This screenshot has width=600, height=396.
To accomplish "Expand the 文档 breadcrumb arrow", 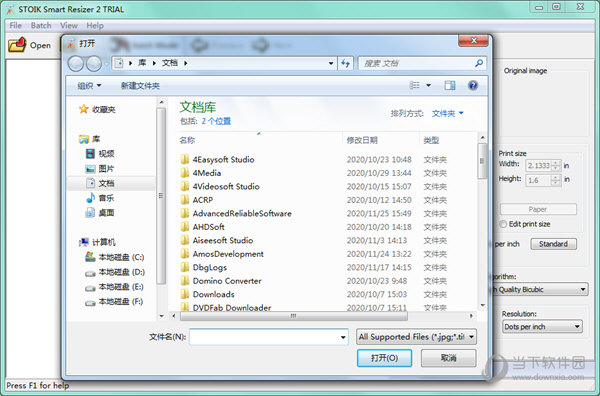I will pyautogui.click(x=186, y=63).
